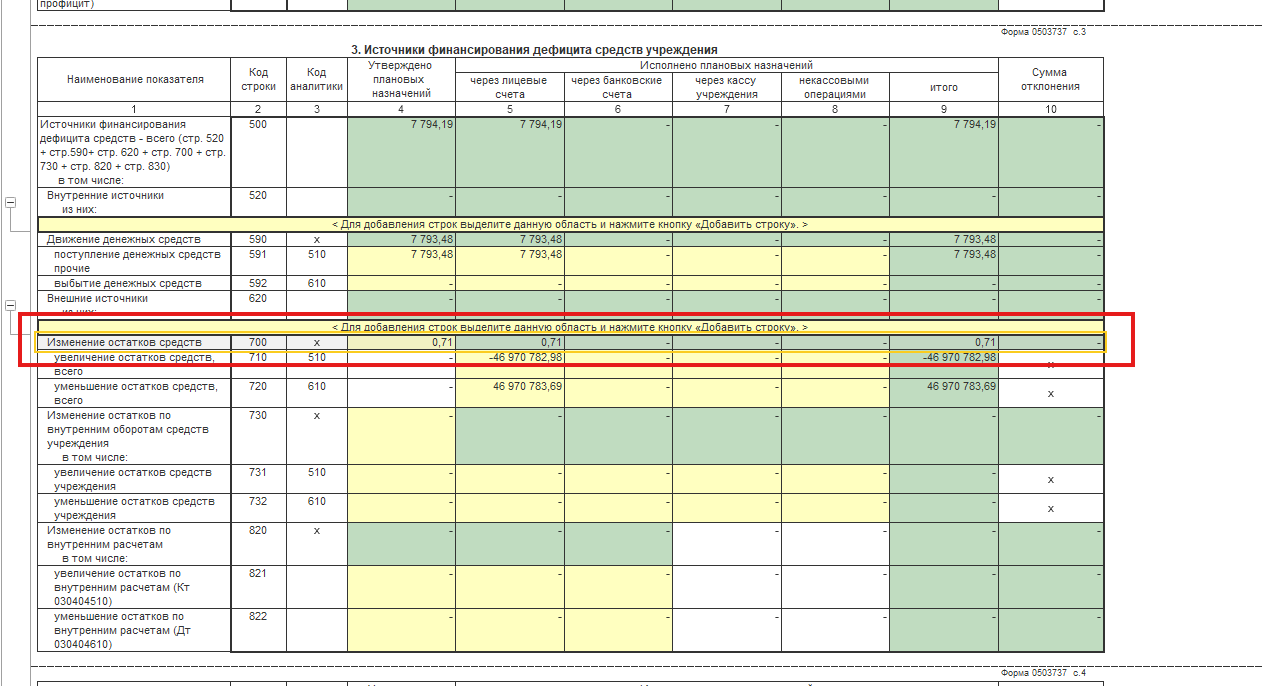Viewport: 1263px width, 686px height.
Task: Click the итого column header
Action: pos(944,87)
